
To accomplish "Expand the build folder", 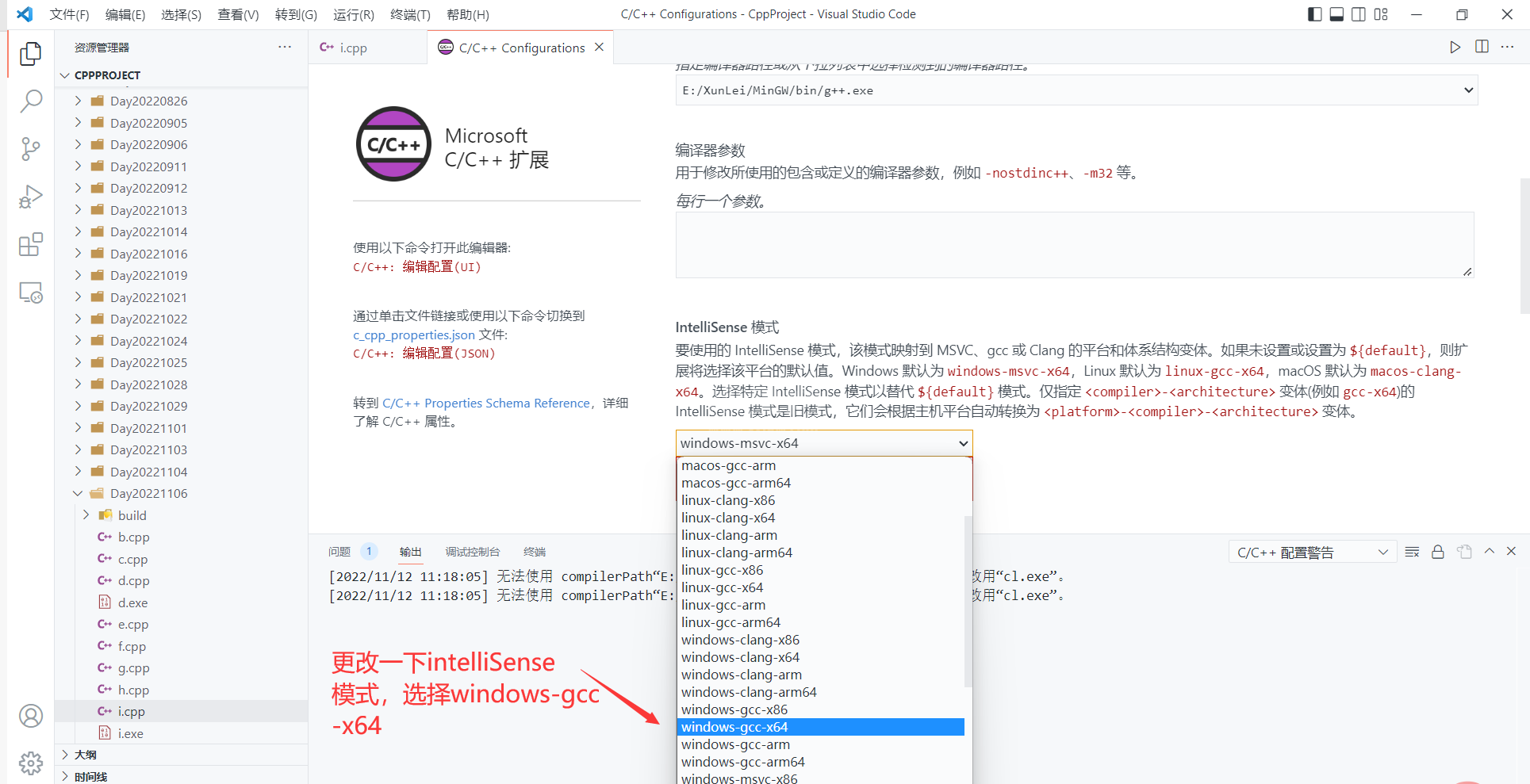I will click(86, 515).
